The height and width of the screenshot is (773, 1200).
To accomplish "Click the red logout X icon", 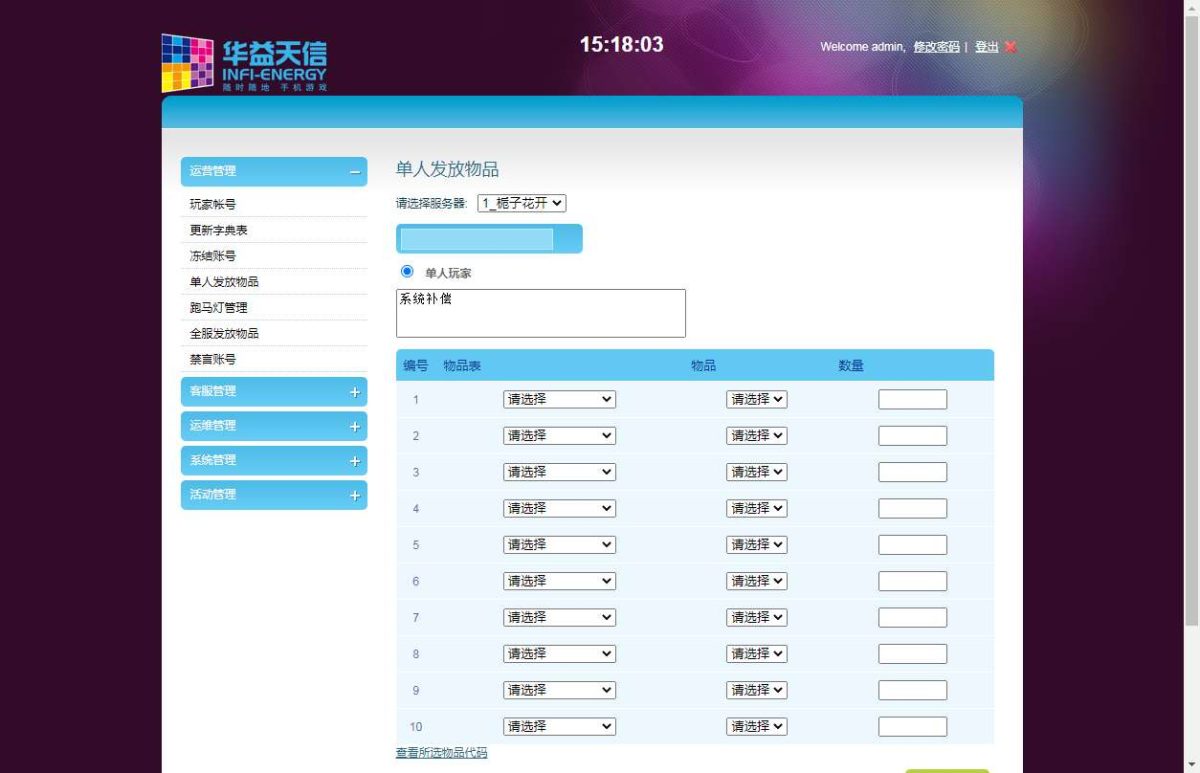I will coord(1011,47).
